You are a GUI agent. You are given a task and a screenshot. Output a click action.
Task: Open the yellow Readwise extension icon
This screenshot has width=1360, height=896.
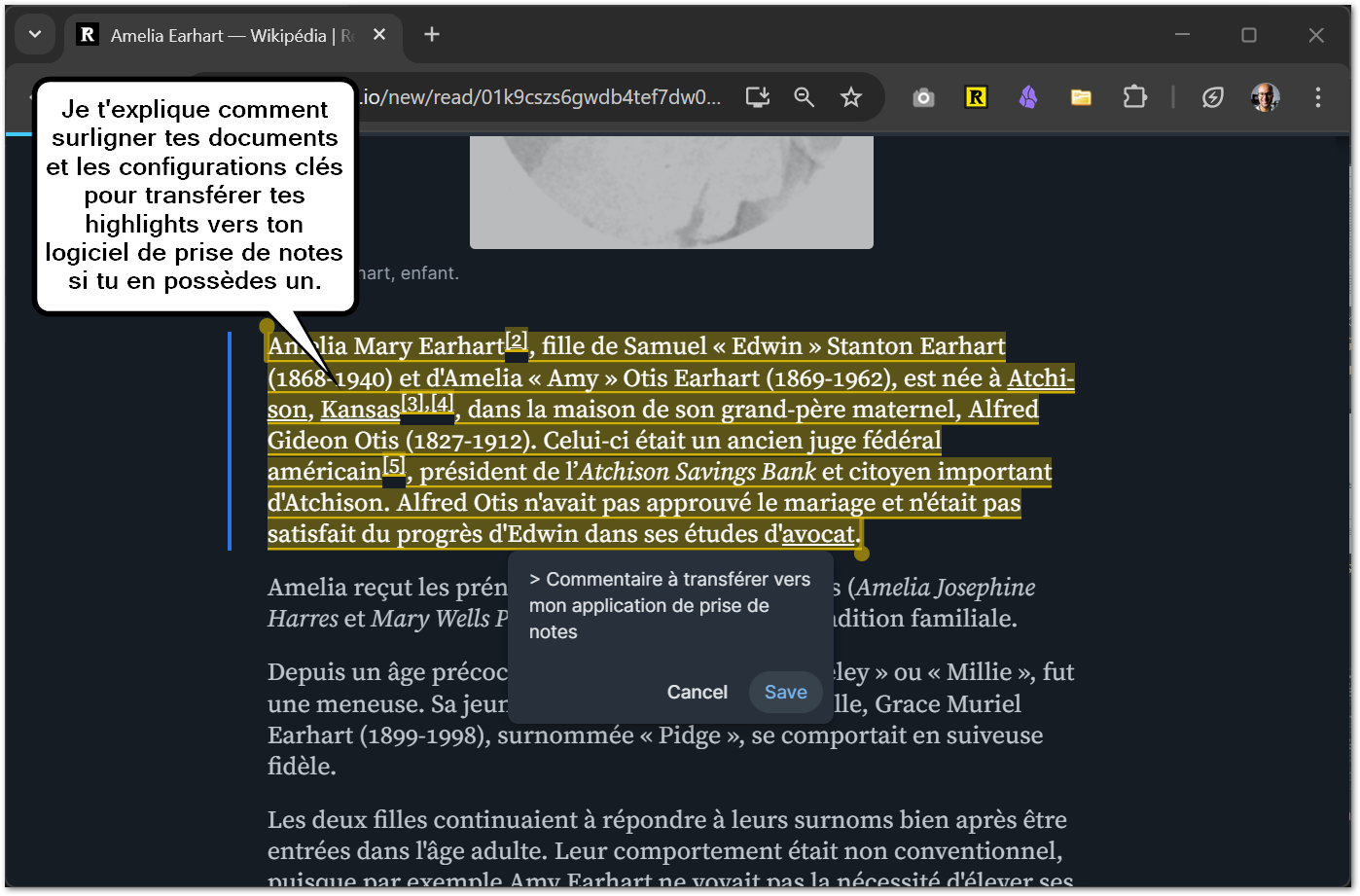point(976,96)
